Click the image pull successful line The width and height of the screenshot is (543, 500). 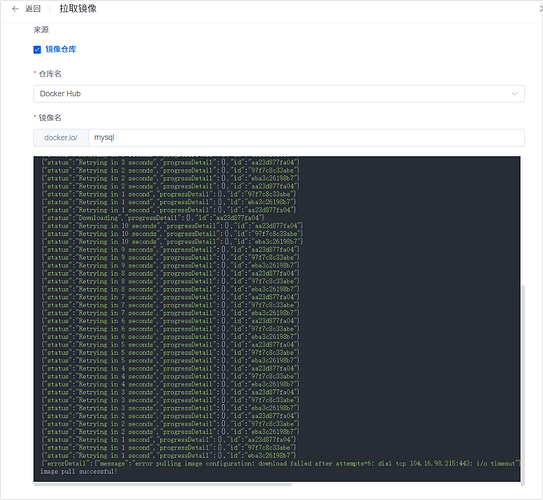pos(79,471)
